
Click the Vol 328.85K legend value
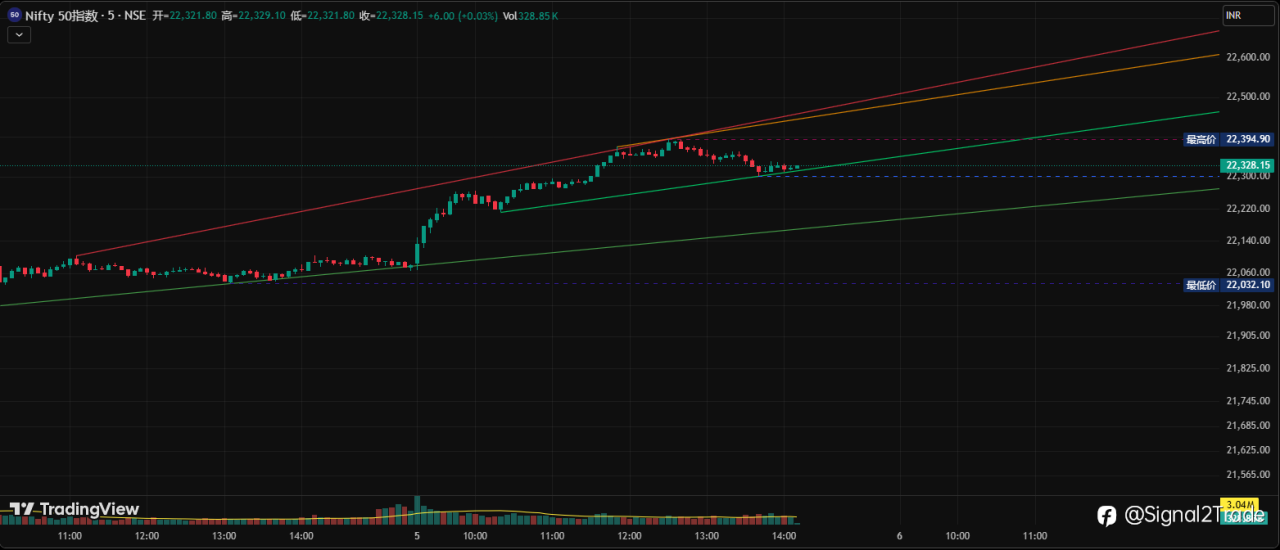tap(531, 16)
